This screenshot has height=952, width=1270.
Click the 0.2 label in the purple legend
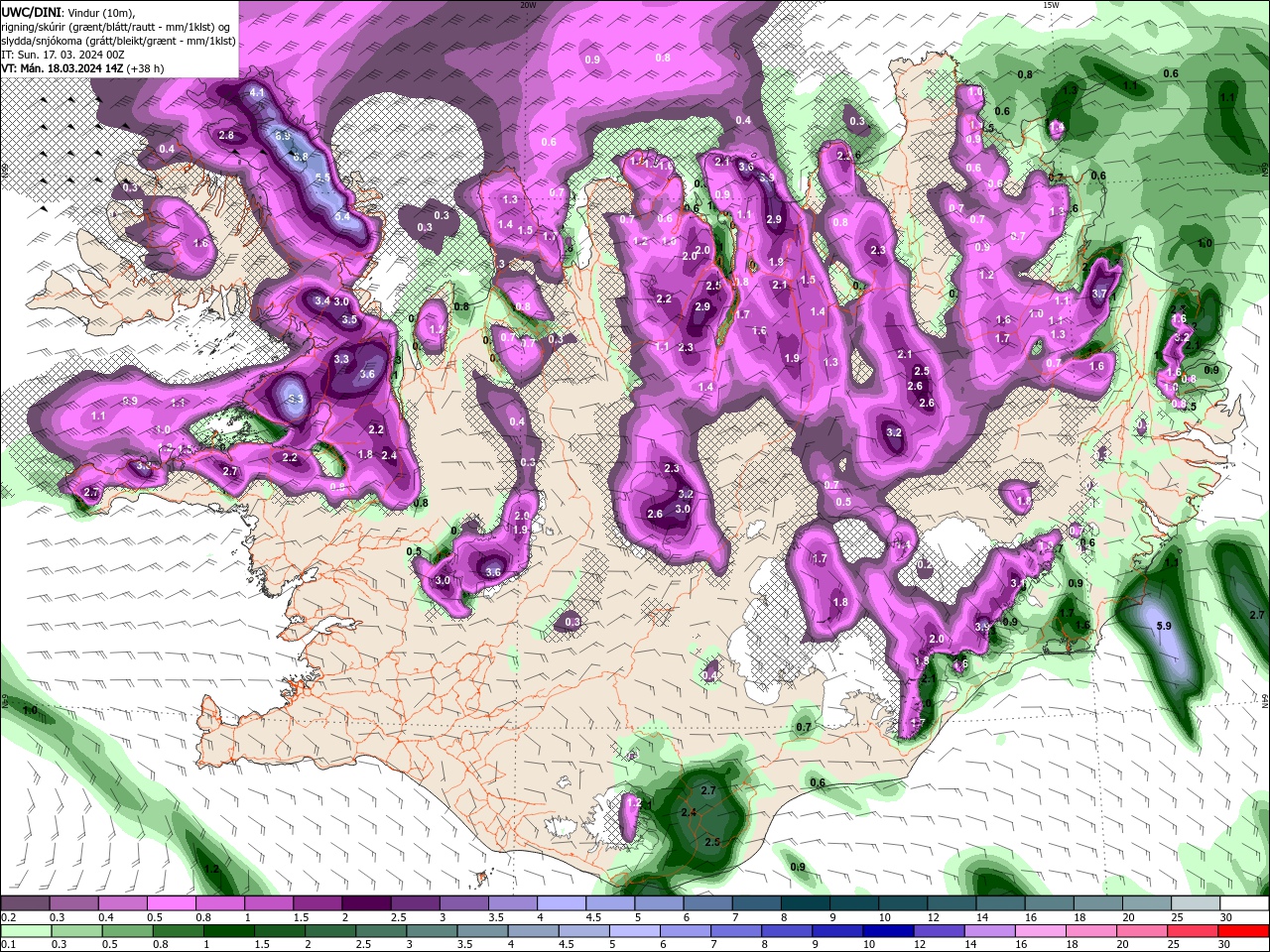click(8, 917)
